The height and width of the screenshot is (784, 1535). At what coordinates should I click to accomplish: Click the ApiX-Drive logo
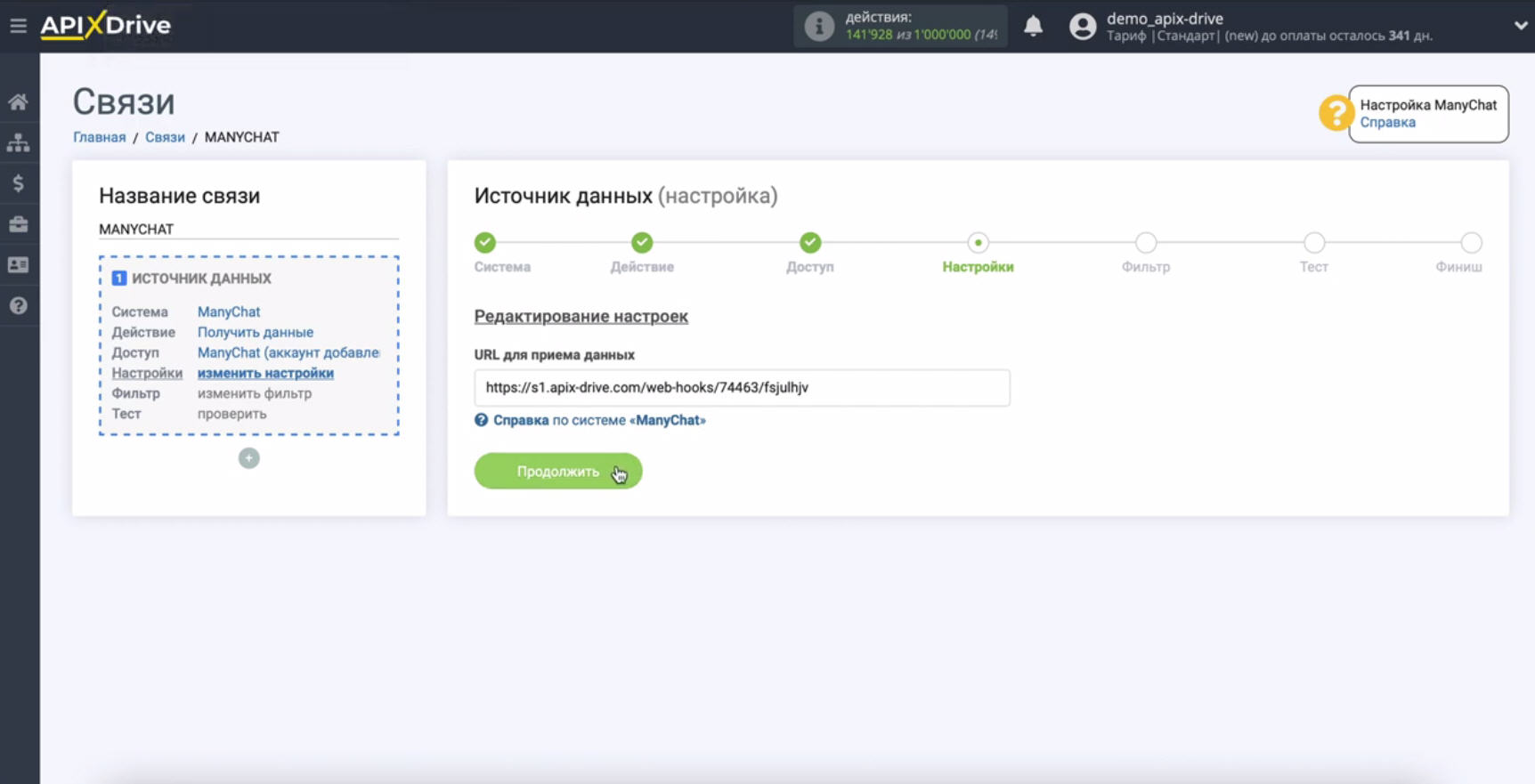105,26
